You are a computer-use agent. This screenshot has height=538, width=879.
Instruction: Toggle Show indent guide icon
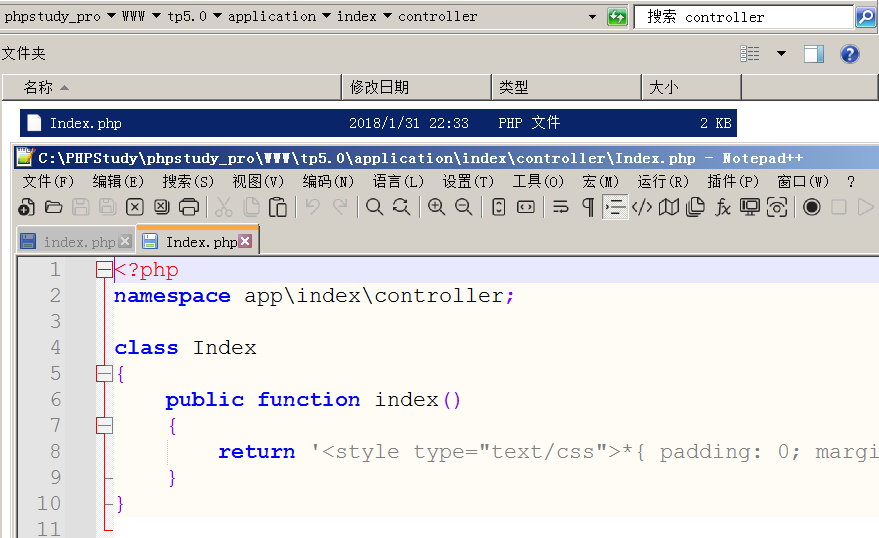pos(615,207)
